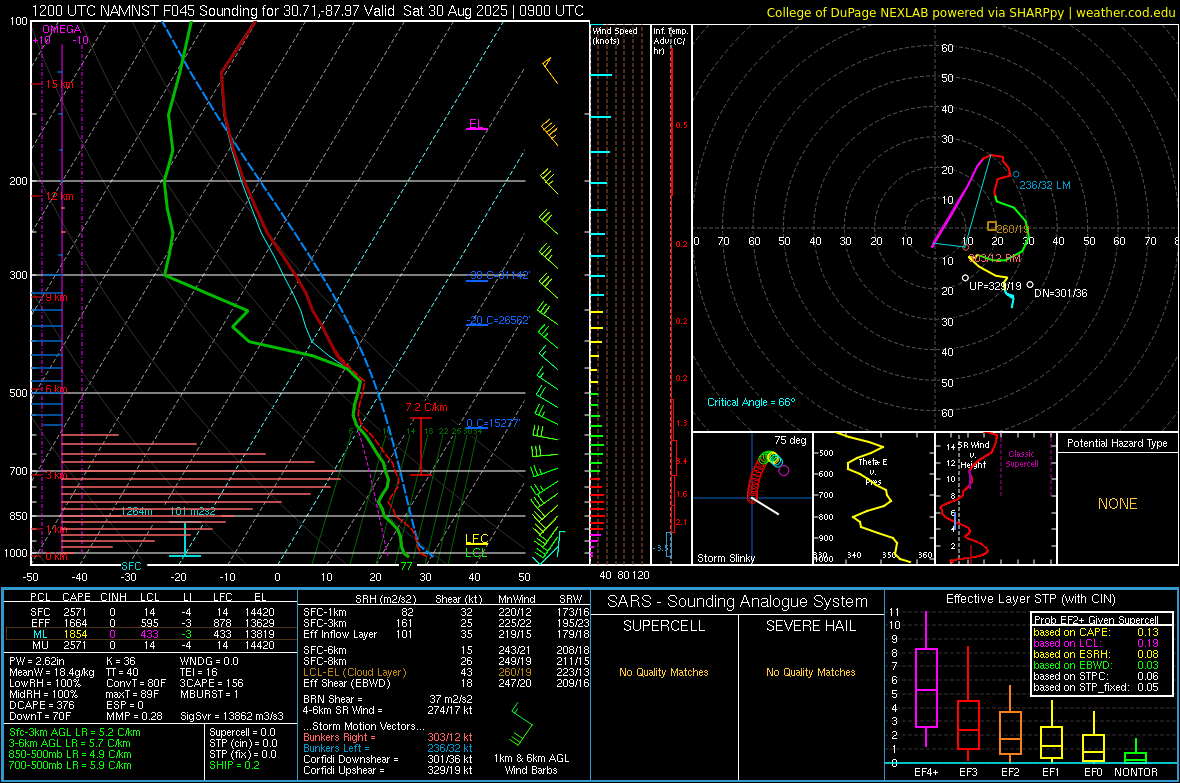Select the Wind Speed (knots) panel header
The height and width of the screenshot is (783, 1180).
pos(615,35)
